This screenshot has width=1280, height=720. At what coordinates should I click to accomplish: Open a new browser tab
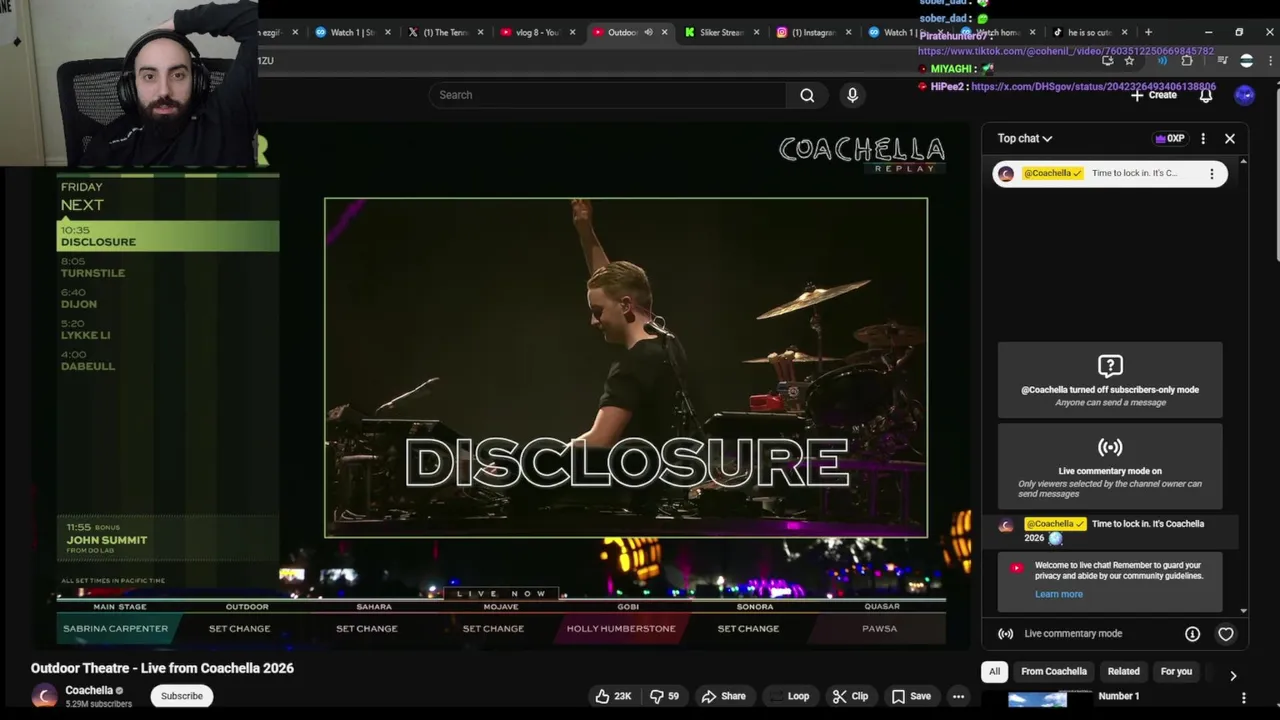(x=1148, y=32)
